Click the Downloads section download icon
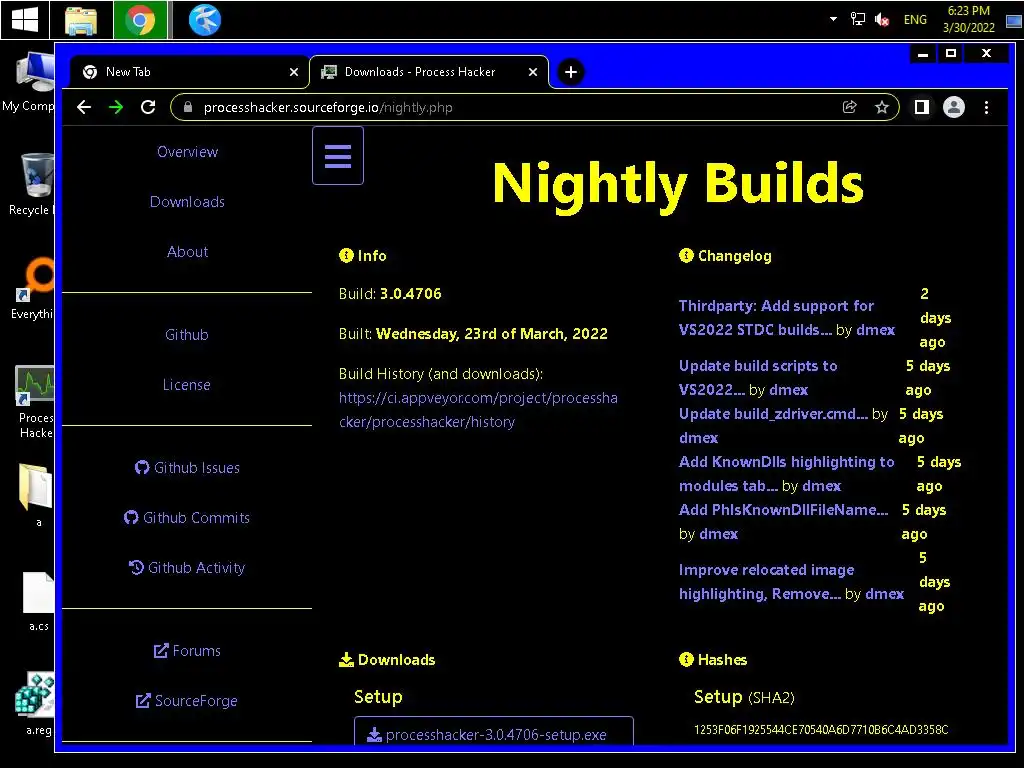Screen dimensions: 1024x768 [x=346, y=660]
